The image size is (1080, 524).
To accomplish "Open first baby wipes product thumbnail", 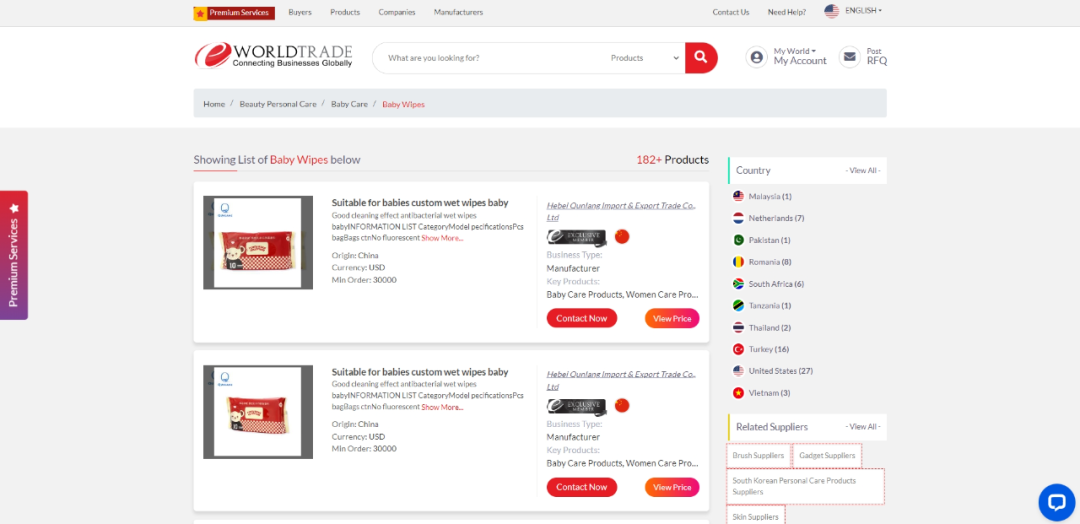I will coord(258,243).
